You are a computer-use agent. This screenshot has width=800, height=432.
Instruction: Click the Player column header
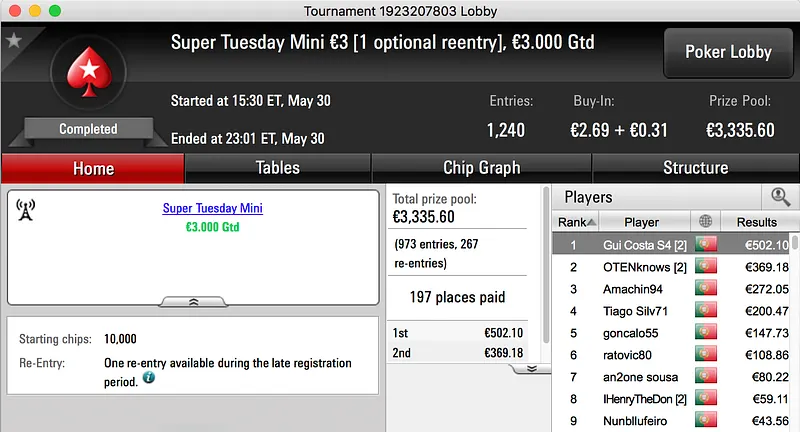[x=641, y=222]
